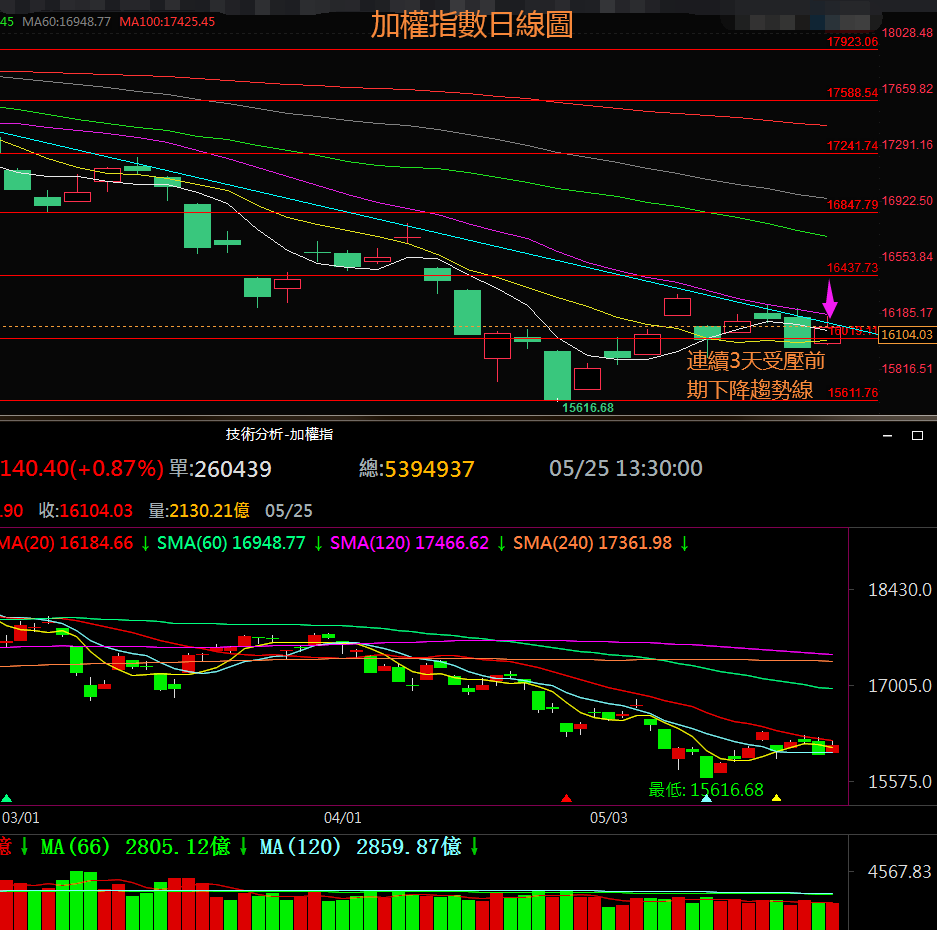The height and width of the screenshot is (930, 937).
Task: Toggle the SMA(120) 17466.62 indicator label
Action: tap(409, 544)
